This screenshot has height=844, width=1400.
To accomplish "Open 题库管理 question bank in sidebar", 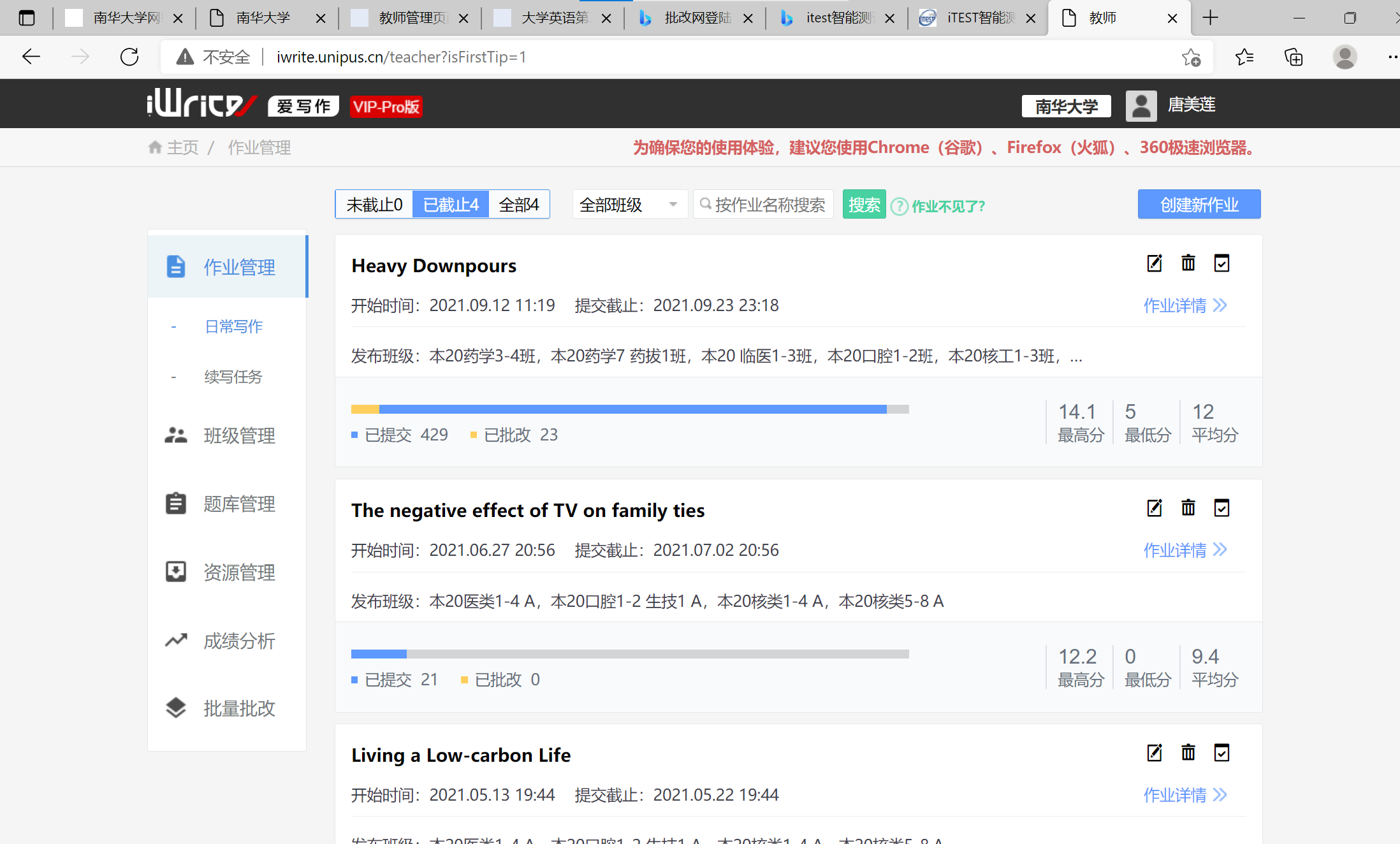I will [x=238, y=504].
